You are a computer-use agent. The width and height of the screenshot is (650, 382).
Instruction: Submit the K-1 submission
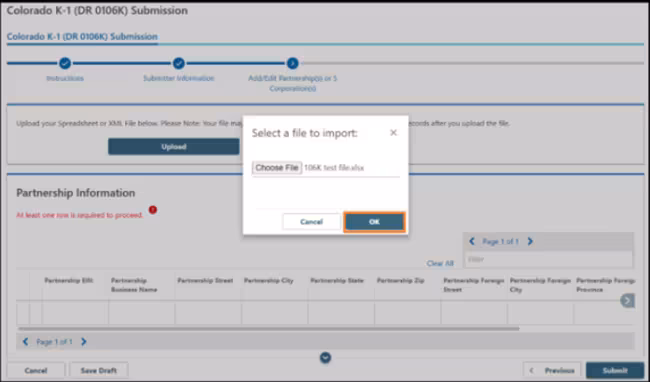615,370
